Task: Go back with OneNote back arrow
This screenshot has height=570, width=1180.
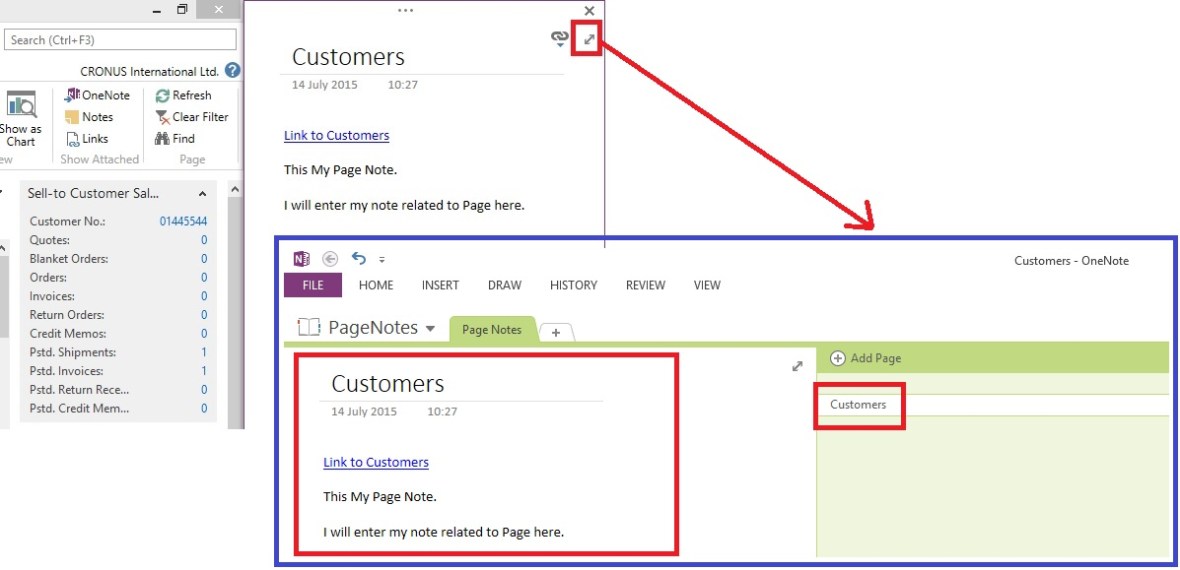Action: pos(330,259)
